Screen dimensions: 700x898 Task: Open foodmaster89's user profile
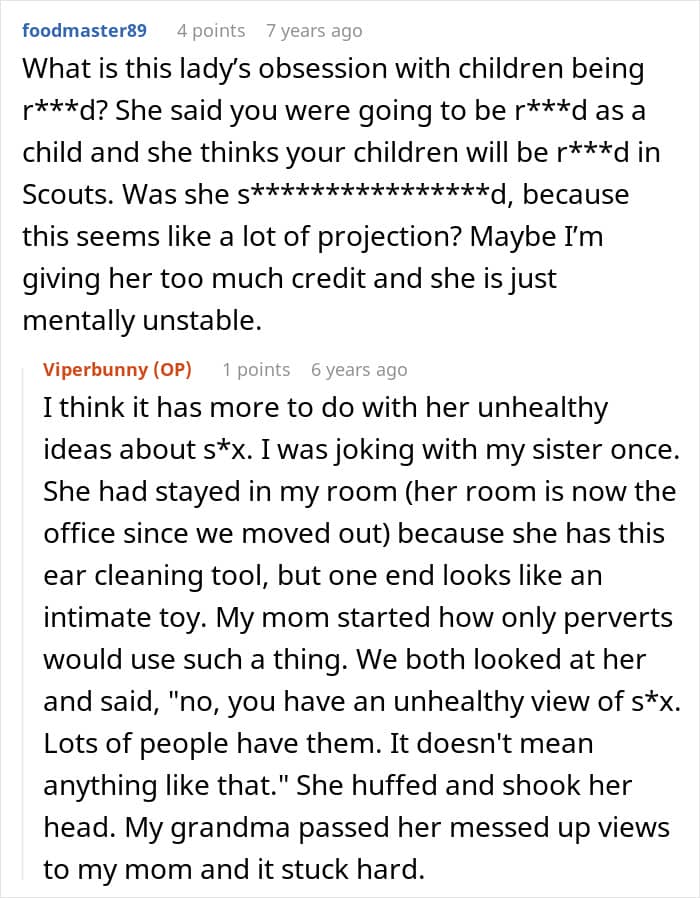pos(84,30)
